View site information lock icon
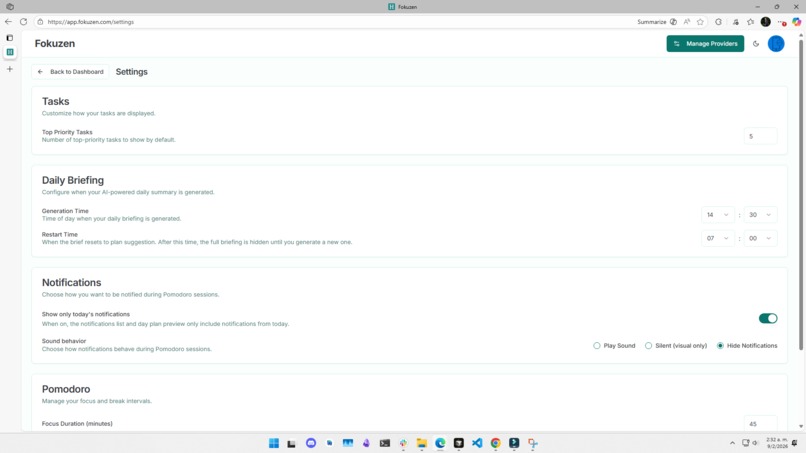806x453 pixels. click(x=40, y=22)
